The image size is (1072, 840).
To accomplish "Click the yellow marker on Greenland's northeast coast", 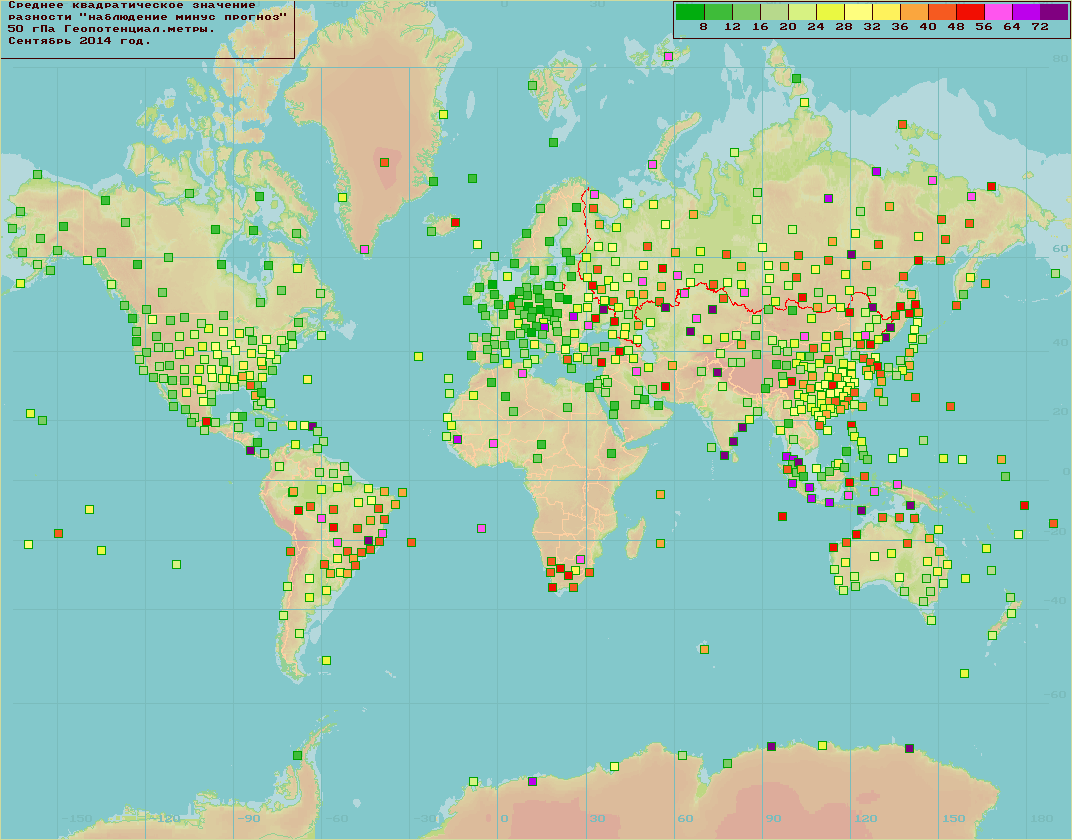I will tap(443, 115).
